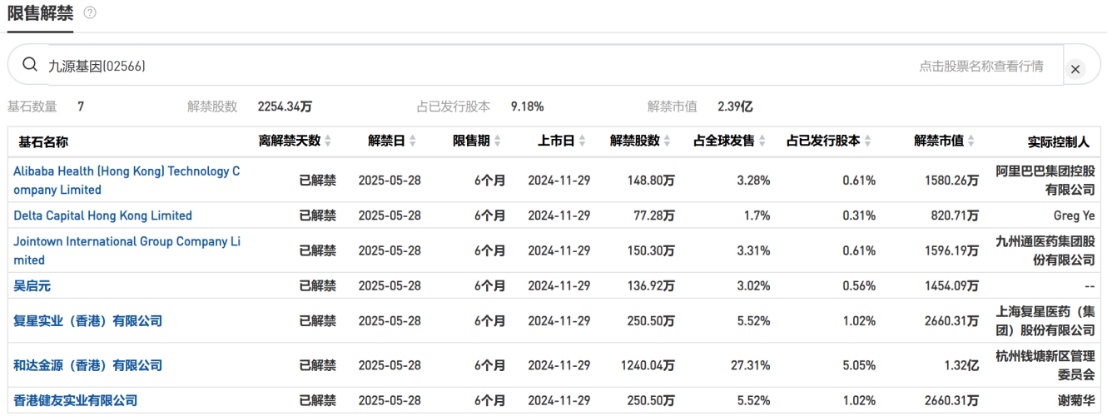Clear the search box with X button
The width and height of the screenshot is (1107, 417).
coord(1075,69)
